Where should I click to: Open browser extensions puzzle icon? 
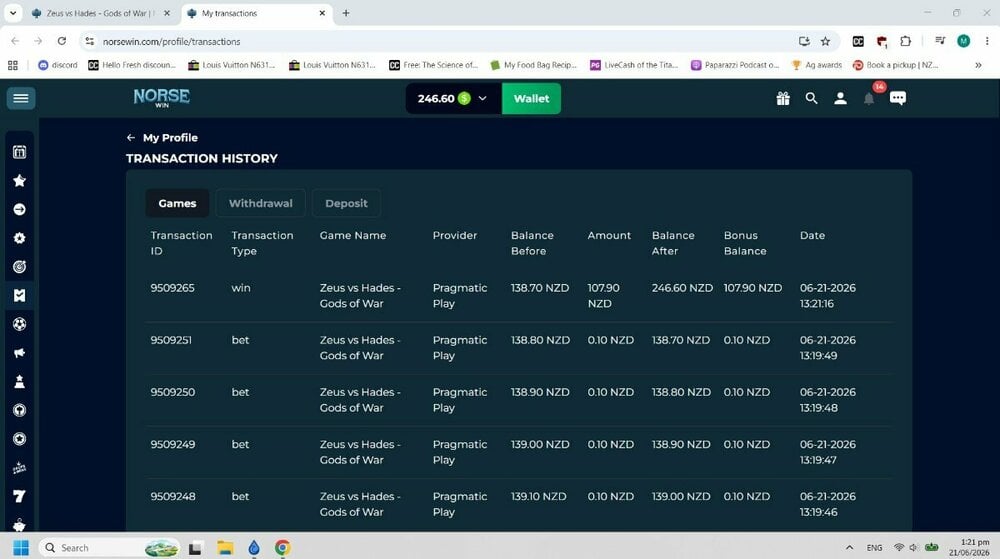(x=906, y=41)
